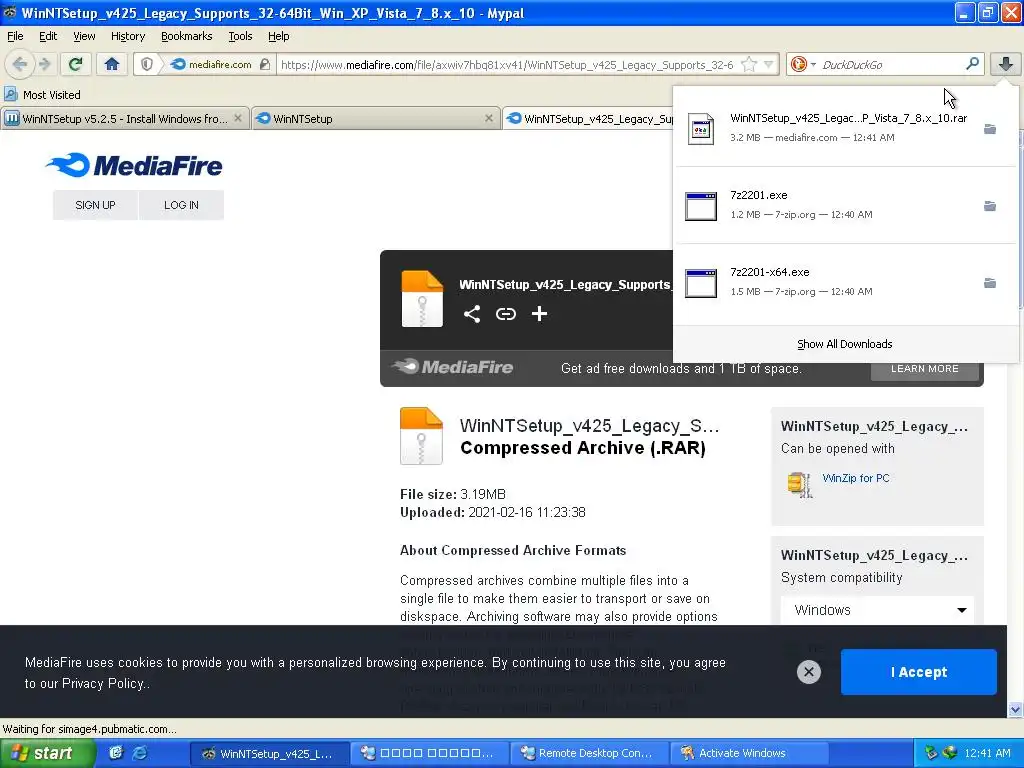Click the LEARN MORE button

click(925, 369)
